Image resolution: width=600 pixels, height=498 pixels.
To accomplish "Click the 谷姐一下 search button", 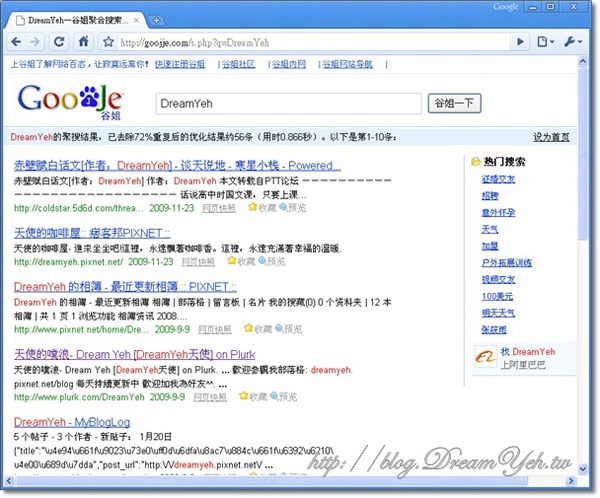I will click(x=454, y=103).
